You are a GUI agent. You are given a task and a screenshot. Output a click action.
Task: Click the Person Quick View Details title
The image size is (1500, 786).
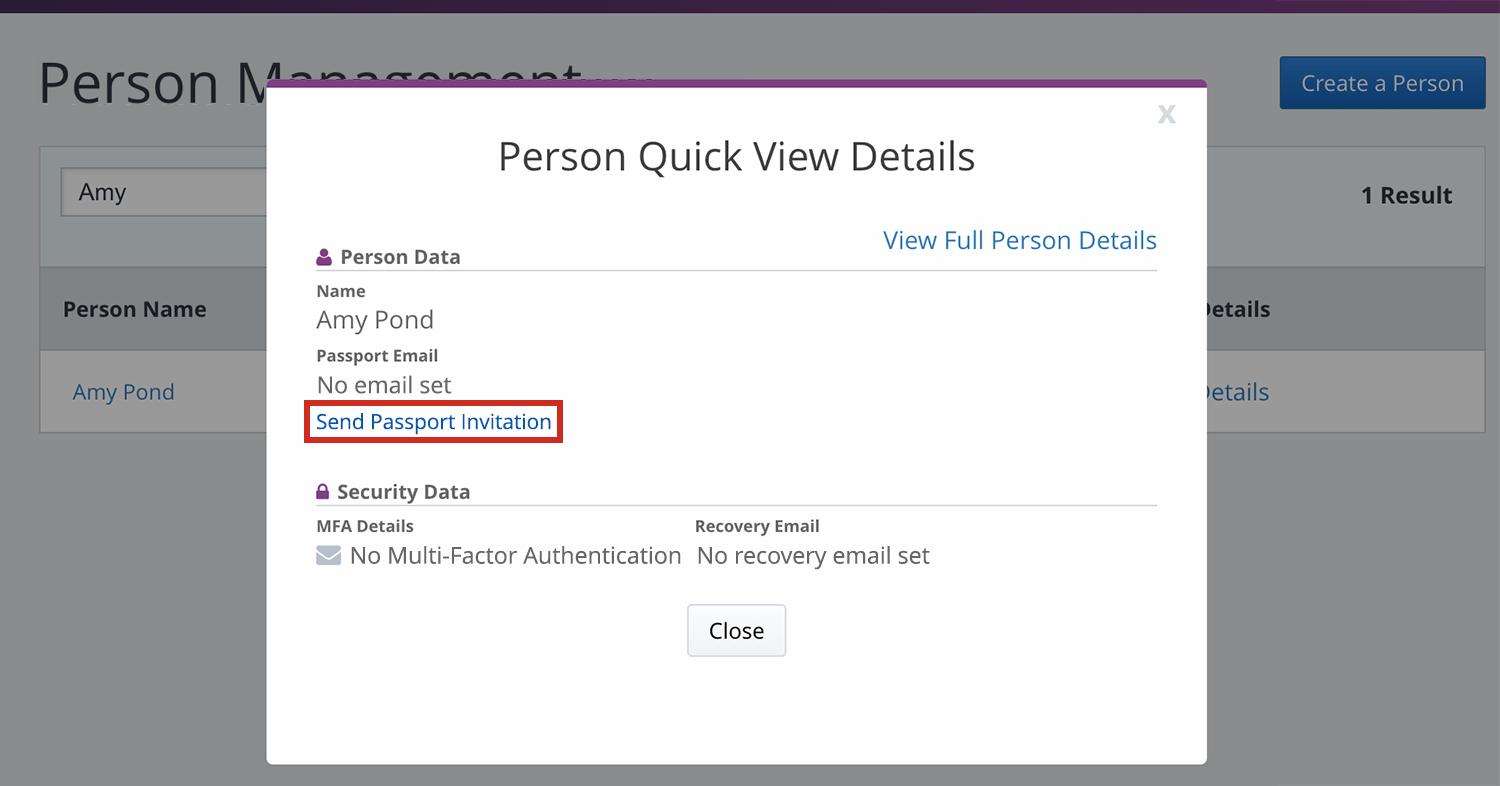coord(736,157)
